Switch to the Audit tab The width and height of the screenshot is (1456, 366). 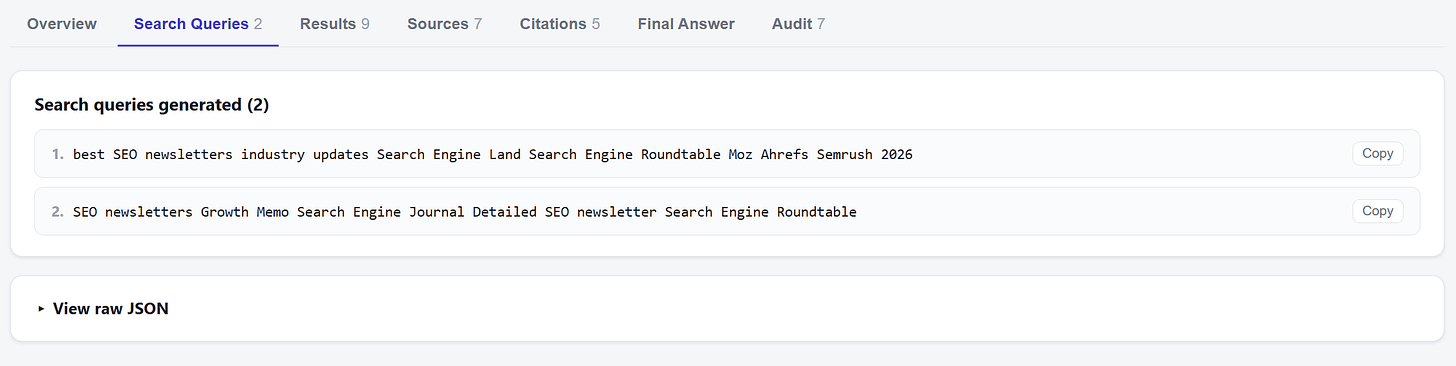click(798, 24)
